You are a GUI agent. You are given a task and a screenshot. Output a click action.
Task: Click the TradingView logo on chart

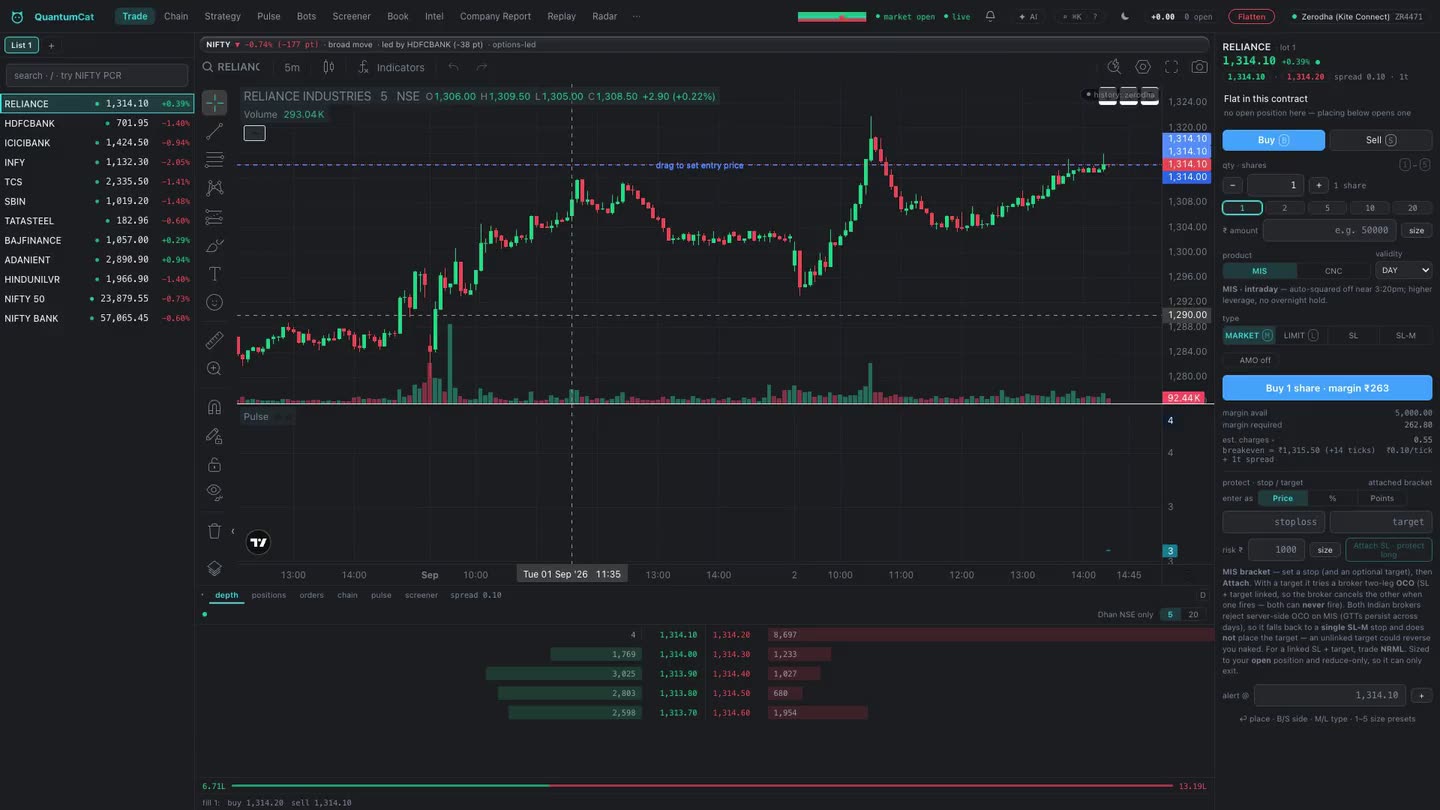tap(258, 542)
